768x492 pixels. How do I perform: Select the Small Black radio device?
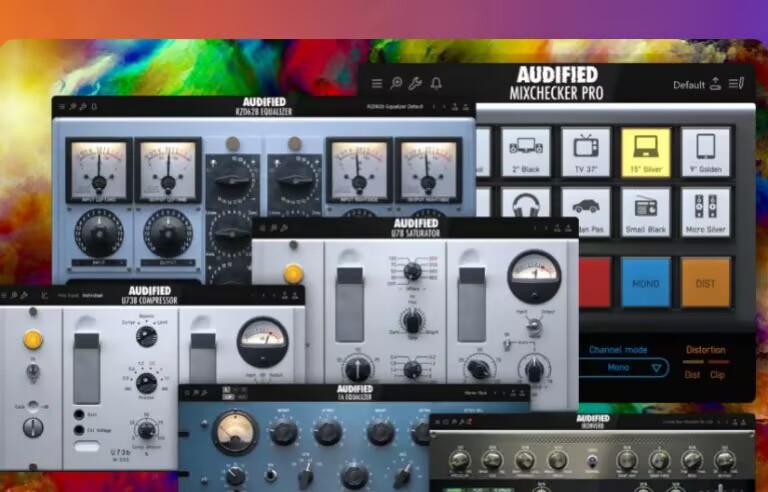pos(646,212)
